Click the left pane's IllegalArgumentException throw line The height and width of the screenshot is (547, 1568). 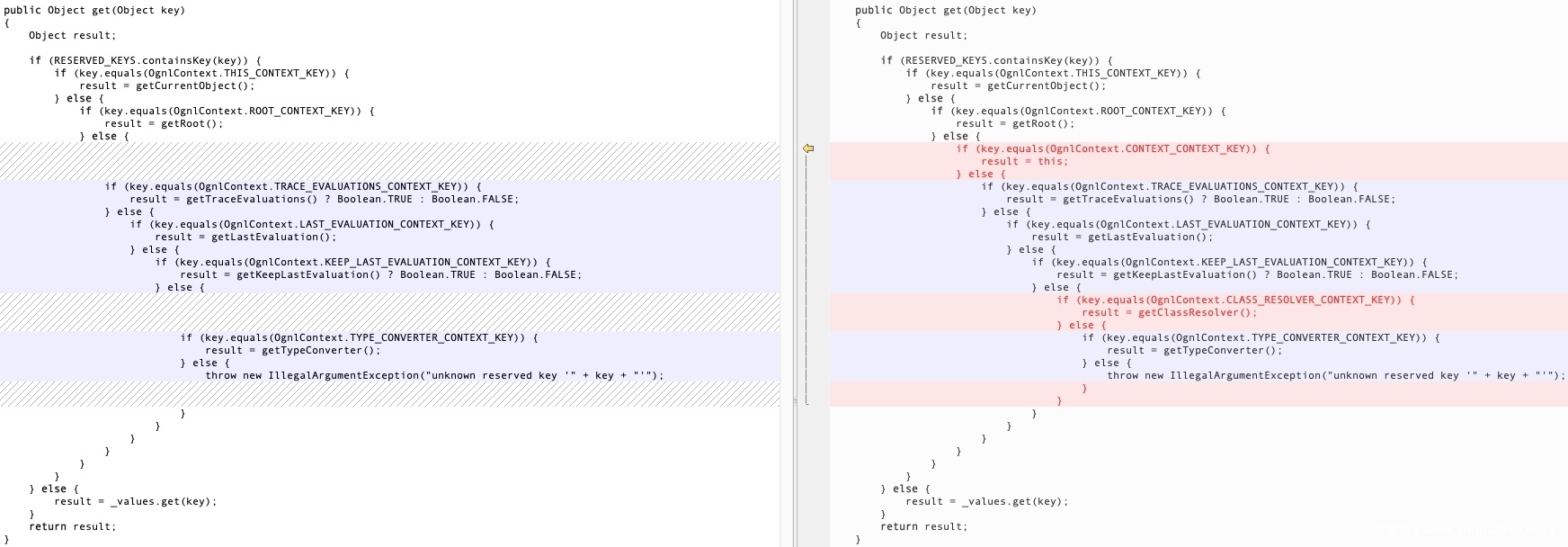tap(433, 376)
